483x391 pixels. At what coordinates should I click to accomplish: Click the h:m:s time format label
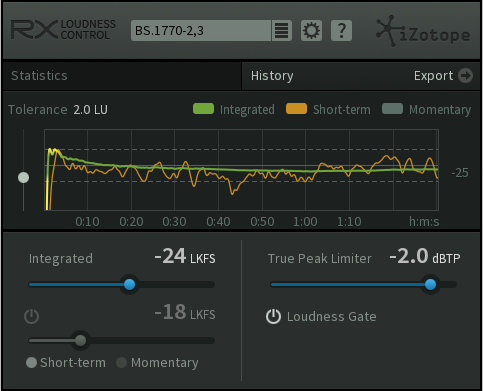[424, 222]
